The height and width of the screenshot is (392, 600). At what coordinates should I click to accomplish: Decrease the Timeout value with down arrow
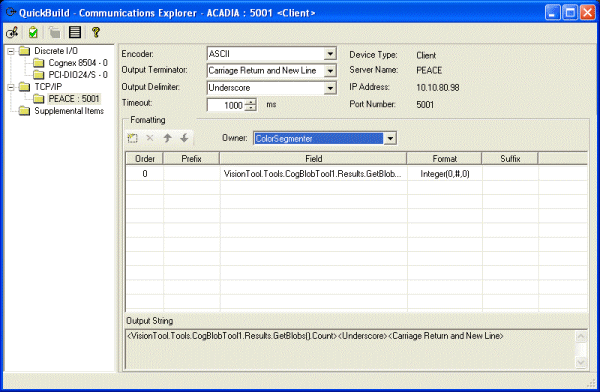251,108
